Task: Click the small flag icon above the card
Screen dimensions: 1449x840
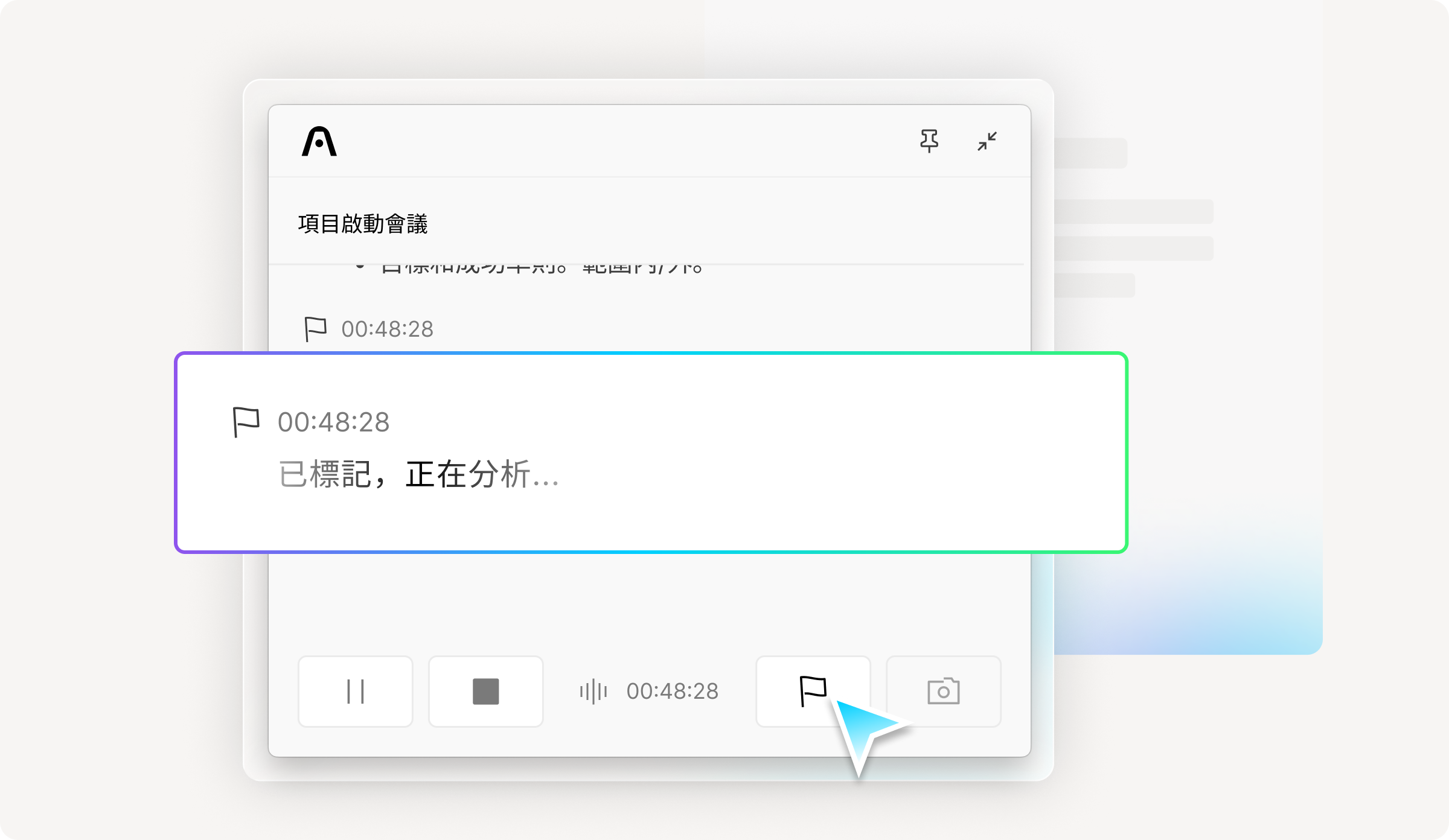Action: [x=315, y=329]
